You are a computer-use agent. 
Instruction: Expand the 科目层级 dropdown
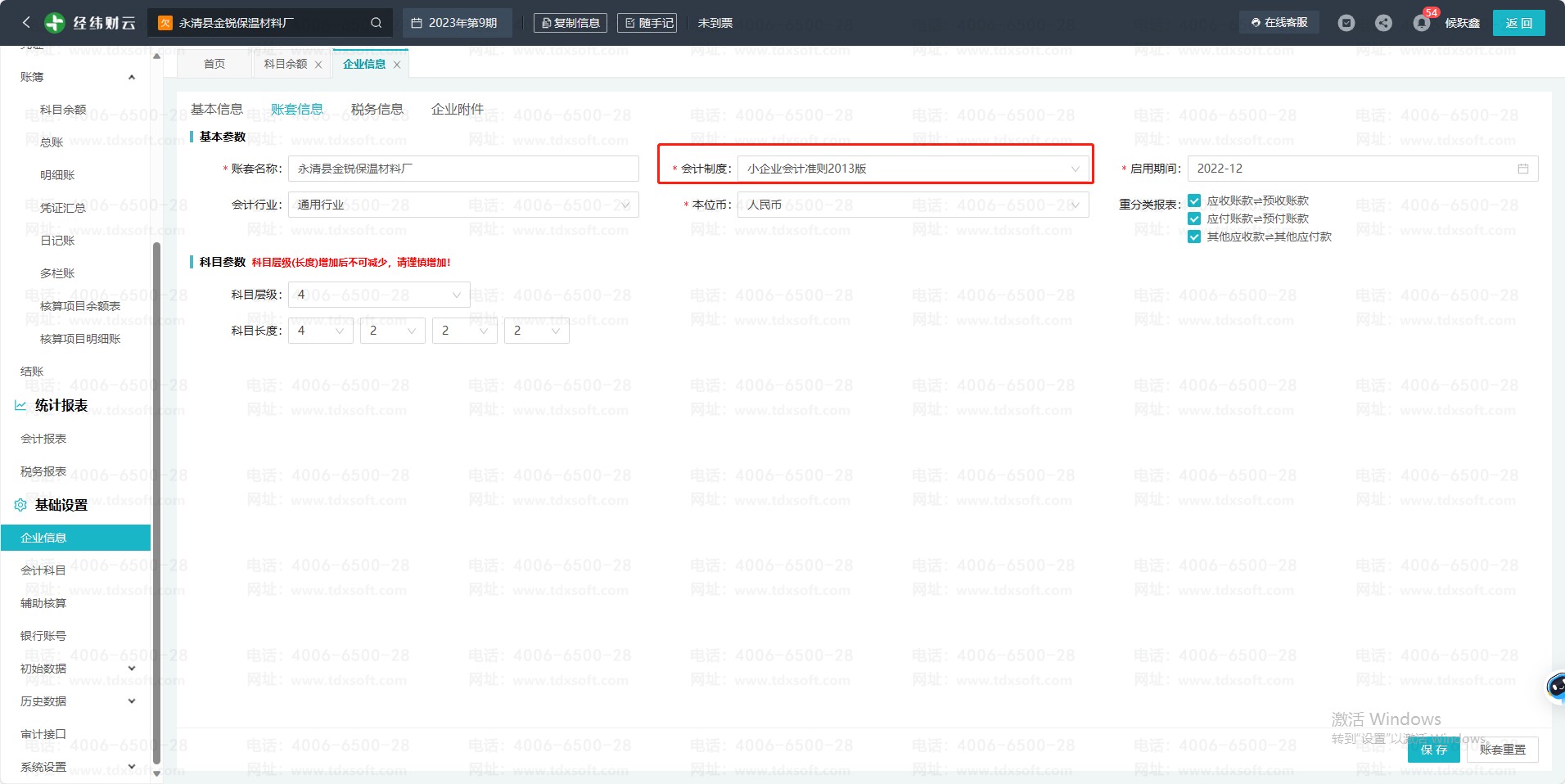pyautogui.click(x=379, y=295)
